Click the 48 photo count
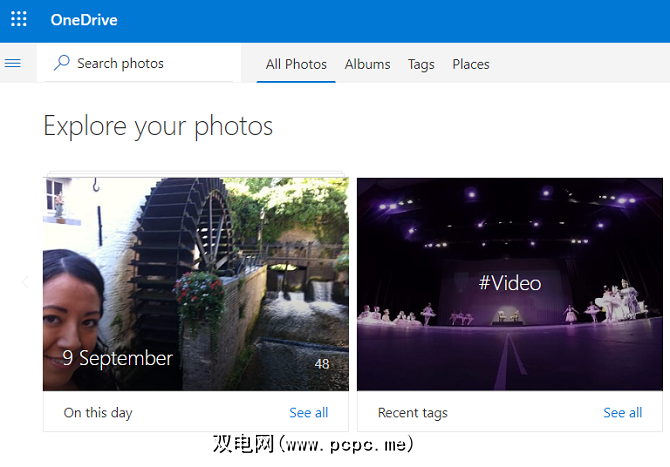This screenshot has height=467, width=670. (322, 364)
